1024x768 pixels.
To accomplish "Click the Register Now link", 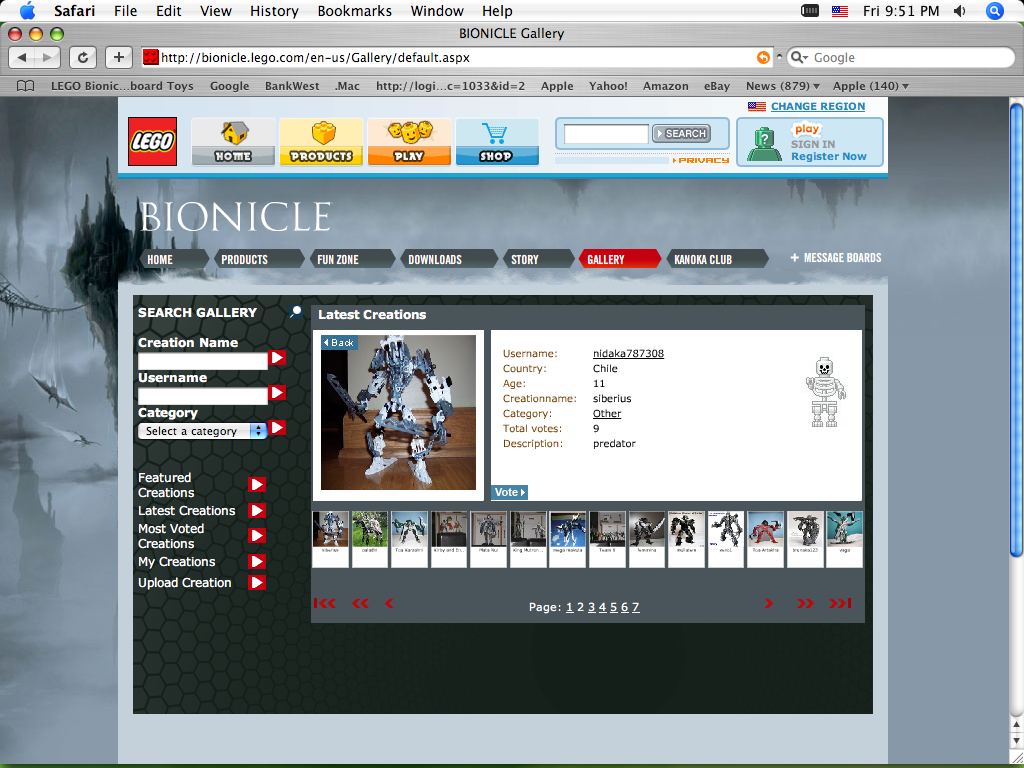I will coord(829,157).
